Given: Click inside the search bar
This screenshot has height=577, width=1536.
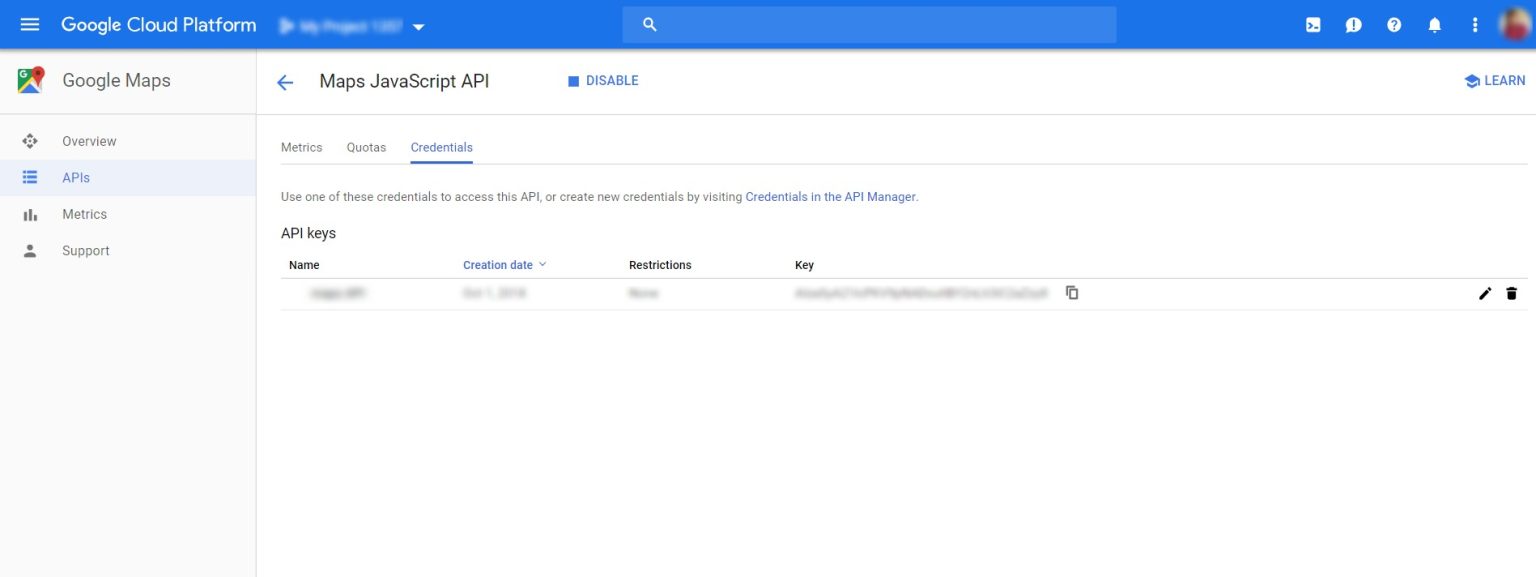Looking at the screenshot, I should 868,24.
